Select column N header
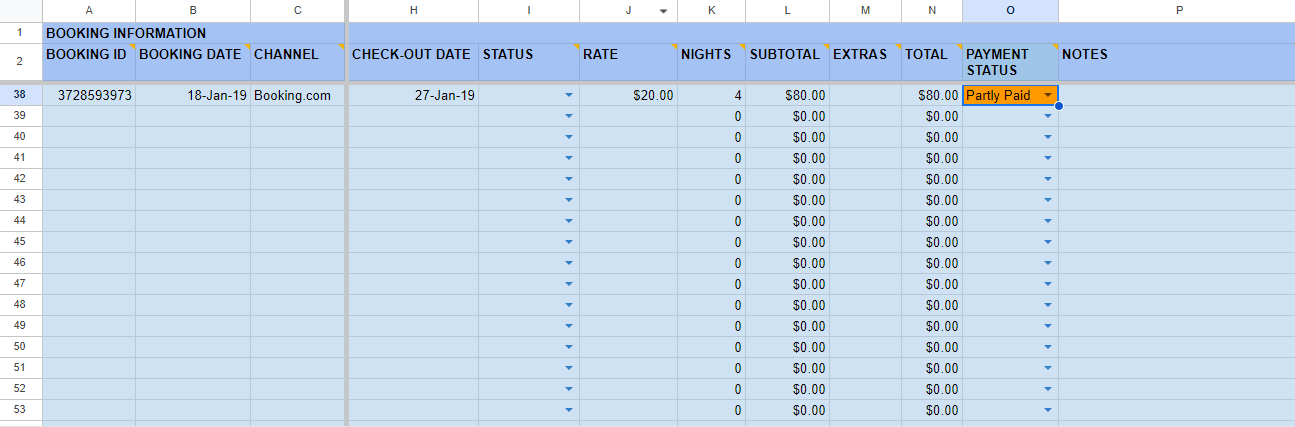The height and width of the screenshot is (427, 1295). [x=932, y=10]
